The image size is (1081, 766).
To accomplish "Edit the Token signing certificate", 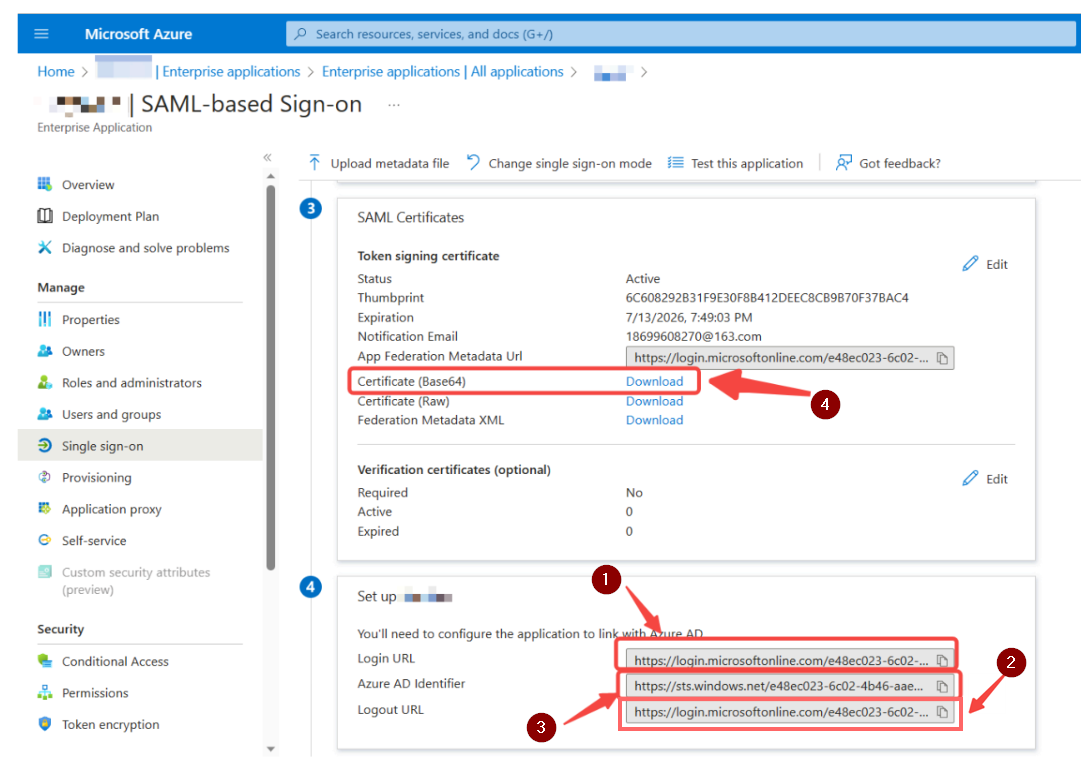I will click(985, 264).
